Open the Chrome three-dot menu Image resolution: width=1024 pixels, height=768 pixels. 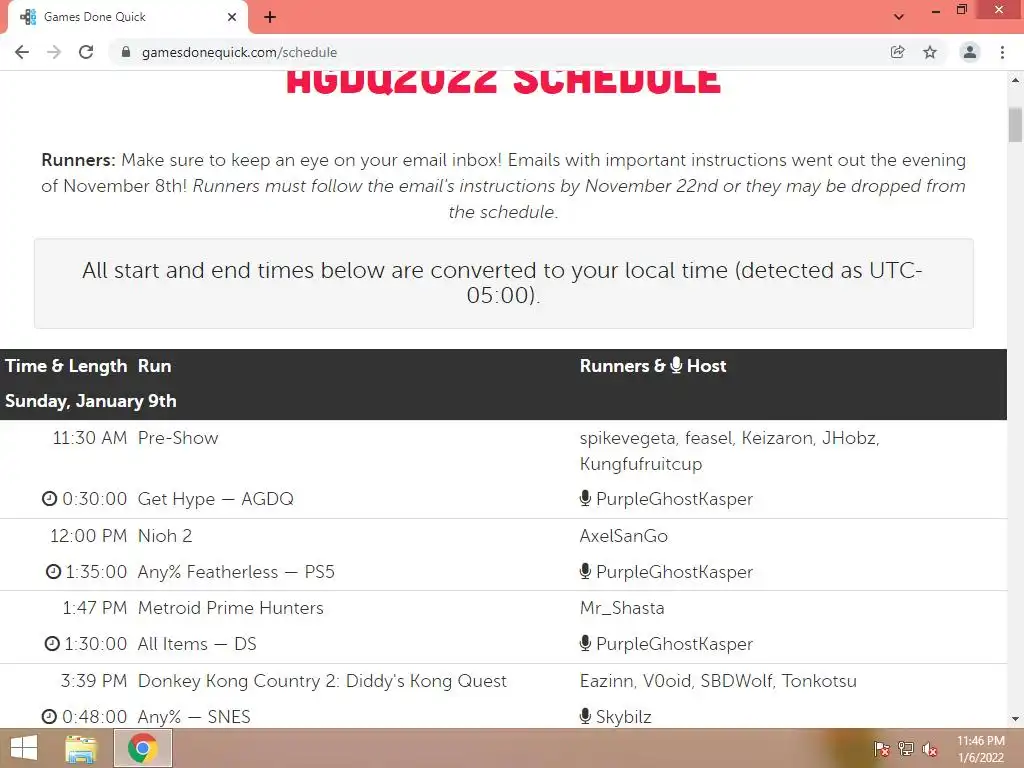pos(1002,52)
